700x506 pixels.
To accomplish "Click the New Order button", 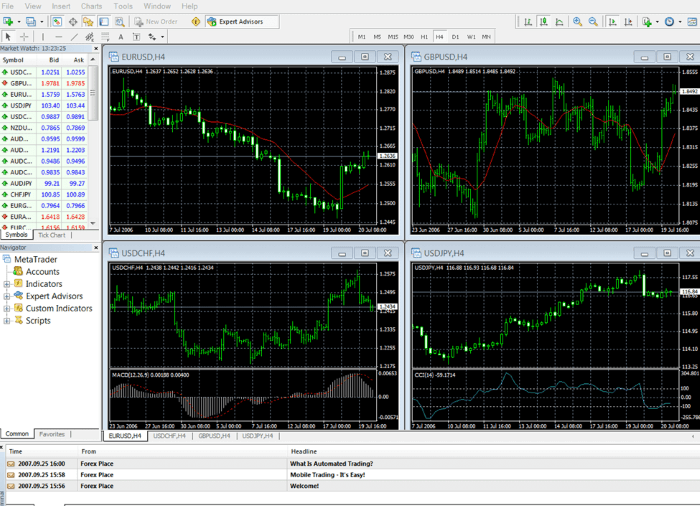I will [156, 21].
